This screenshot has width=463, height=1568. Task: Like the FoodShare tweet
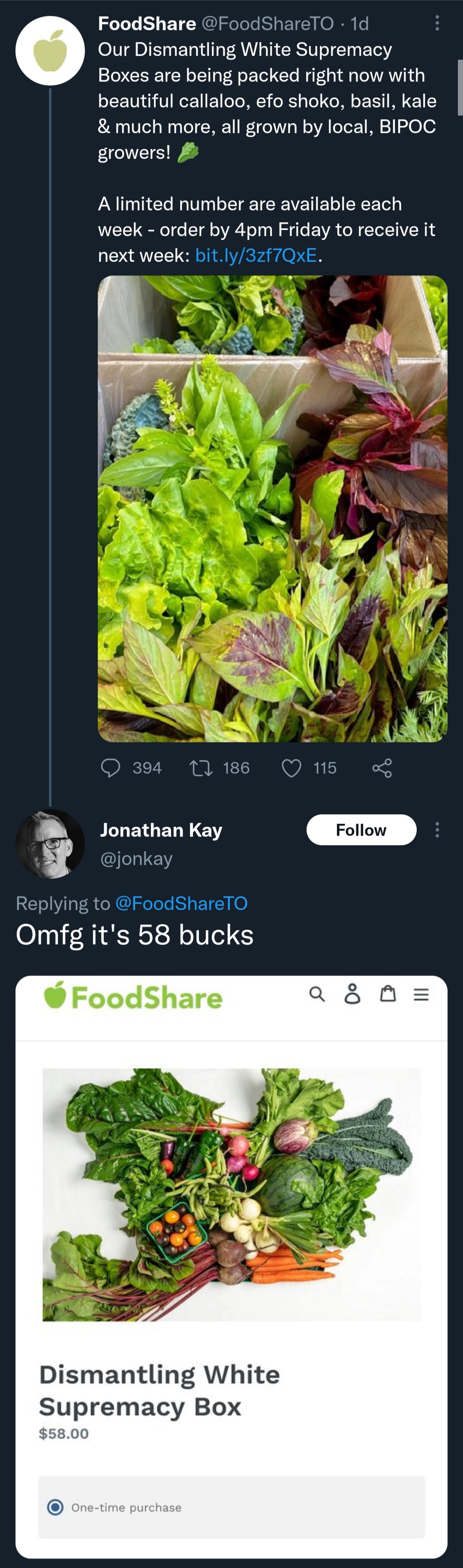[292, 767]
